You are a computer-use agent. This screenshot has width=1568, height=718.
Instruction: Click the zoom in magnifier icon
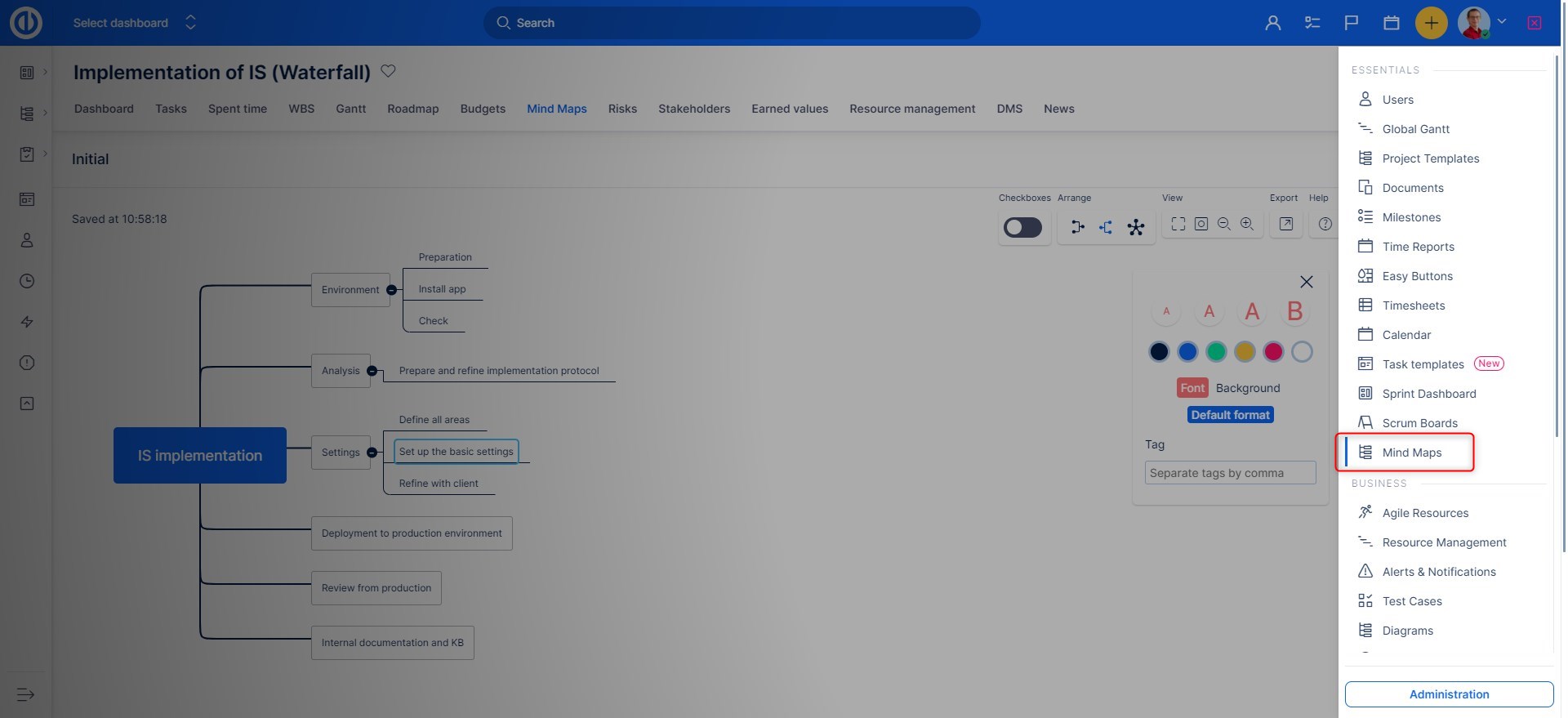pos(1246,224)
